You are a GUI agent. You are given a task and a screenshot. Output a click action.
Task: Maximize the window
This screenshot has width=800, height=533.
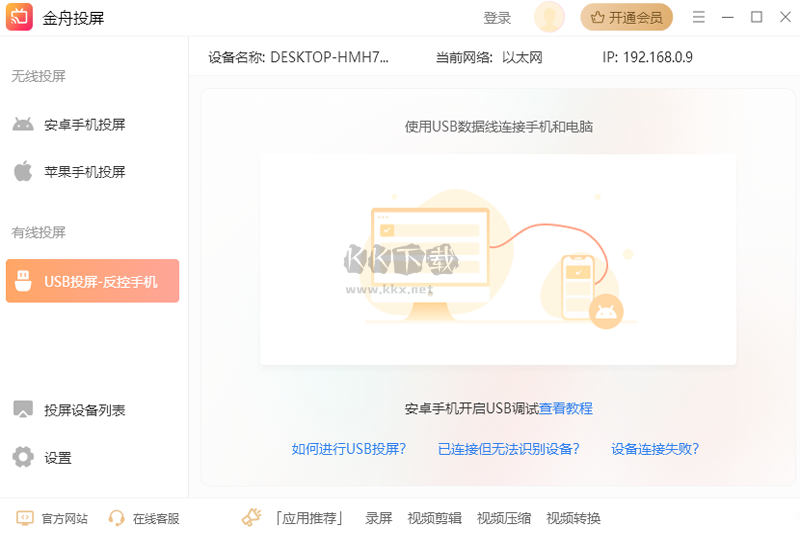(757, 17)
